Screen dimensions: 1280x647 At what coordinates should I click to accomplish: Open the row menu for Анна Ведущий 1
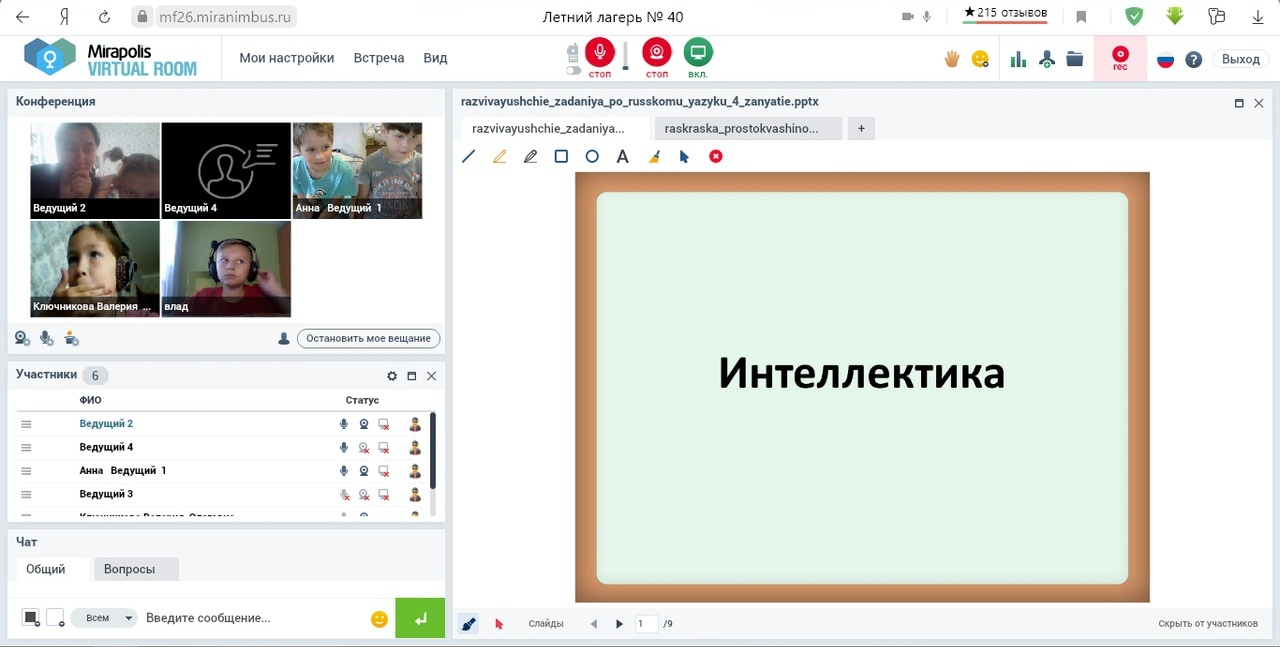(x=26, y=471)
